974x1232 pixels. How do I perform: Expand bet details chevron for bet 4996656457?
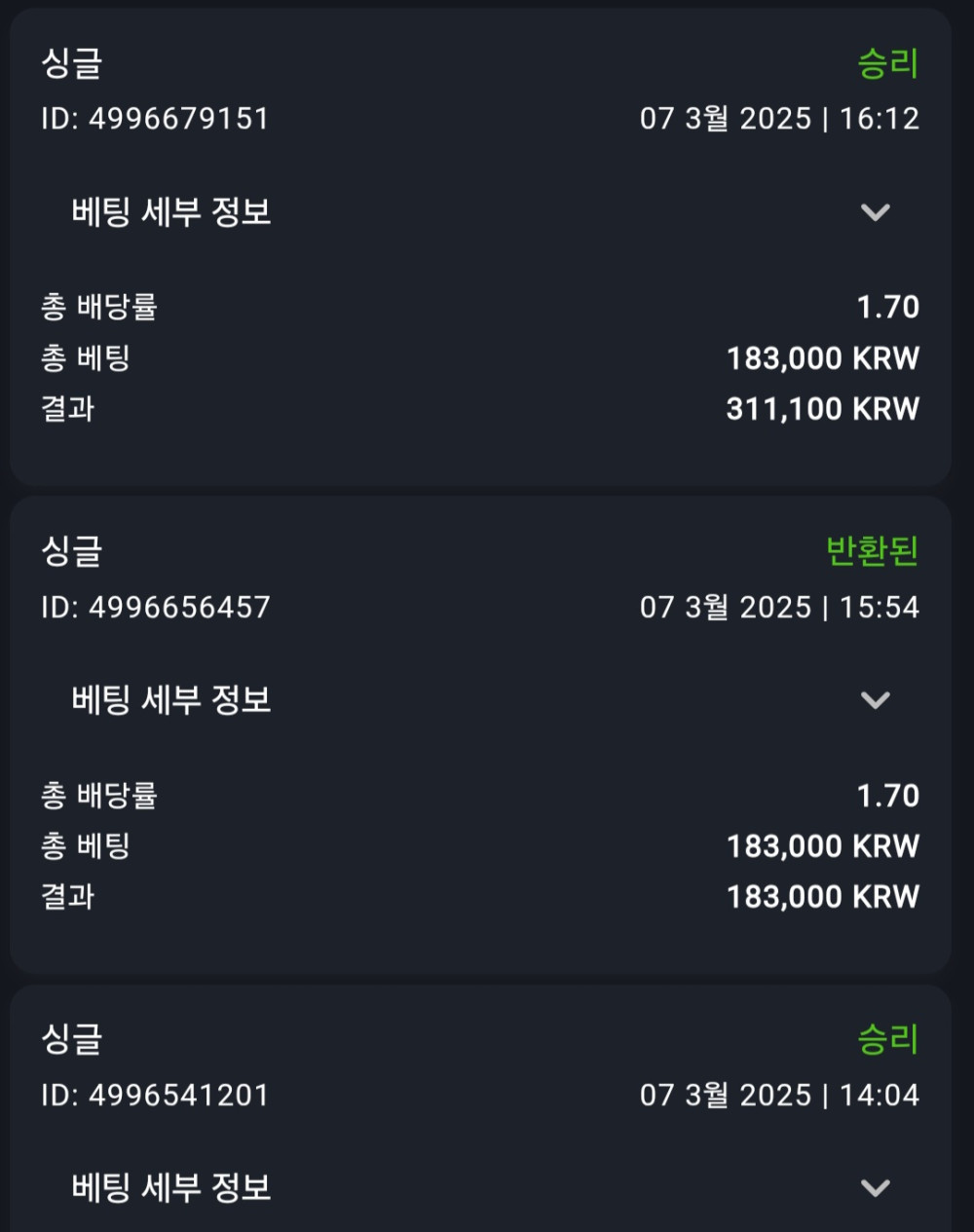(875, 700)
